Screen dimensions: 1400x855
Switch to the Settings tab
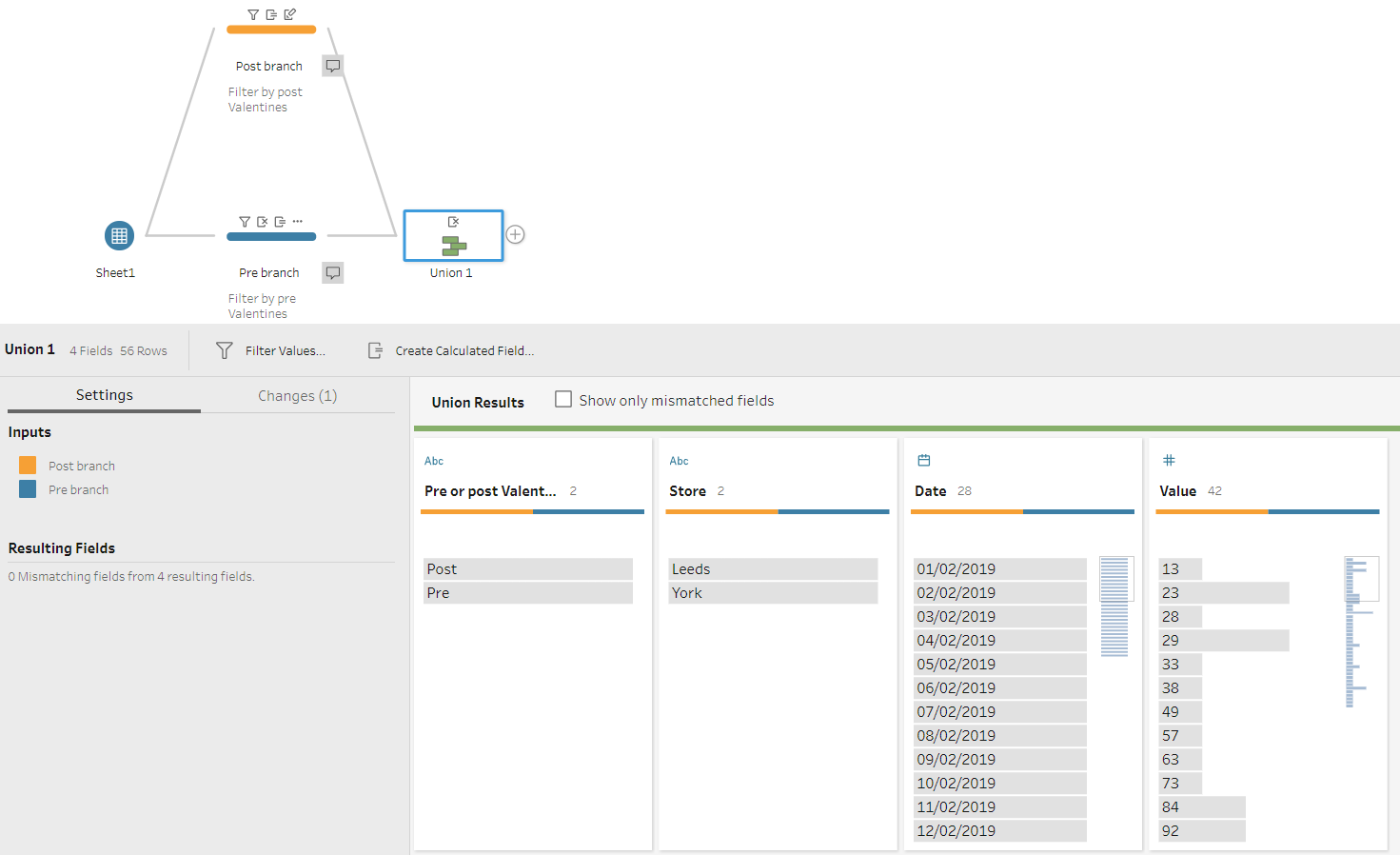coord(104,395)
